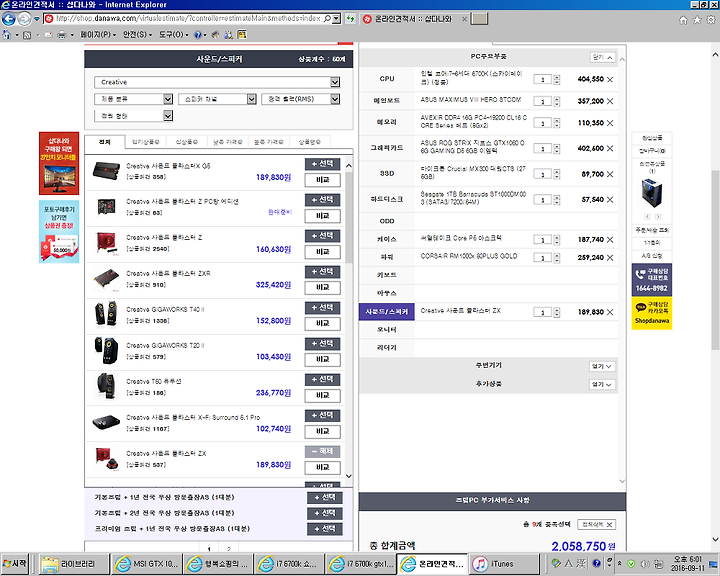Open the product type filter dropdown below Creative
720x576 pixels.
134,99
